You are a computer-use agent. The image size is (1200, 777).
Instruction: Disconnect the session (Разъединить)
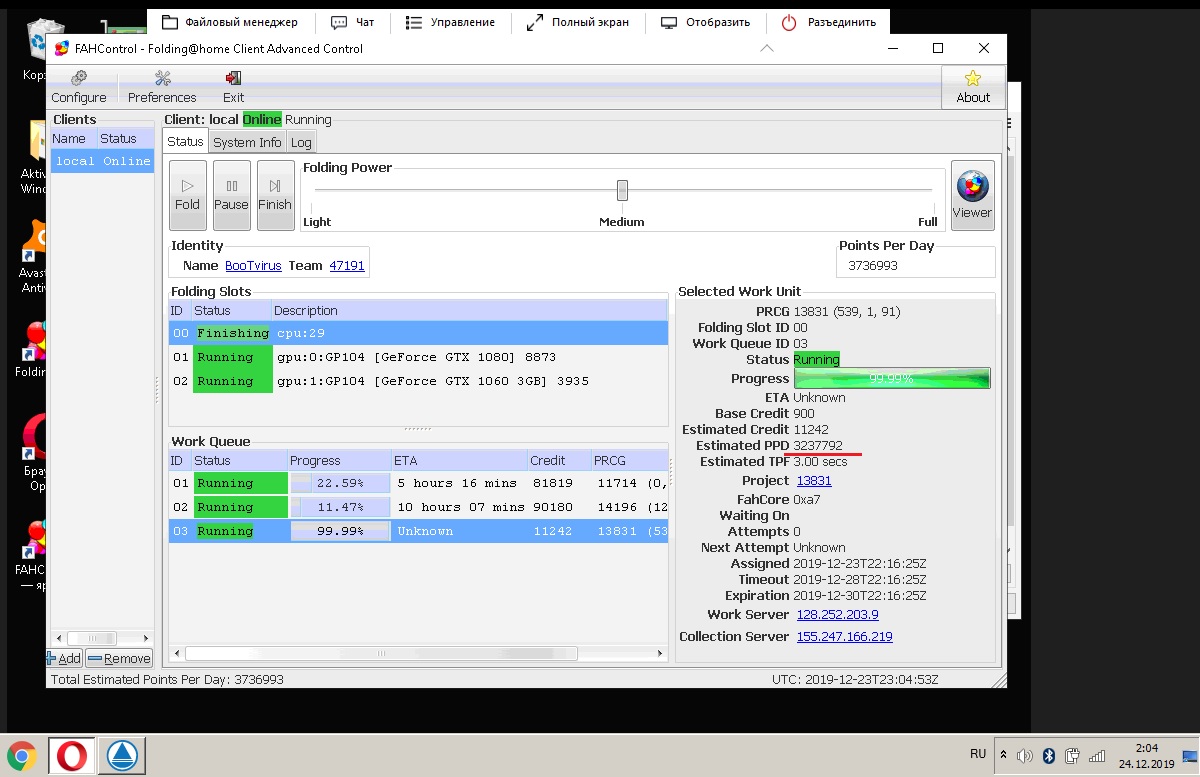pos(828,22)
